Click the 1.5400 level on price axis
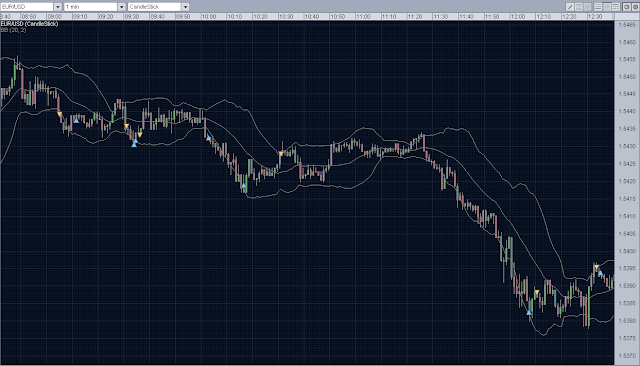The width and height of the screenshot is (640, 366). [x=627, y=251]
